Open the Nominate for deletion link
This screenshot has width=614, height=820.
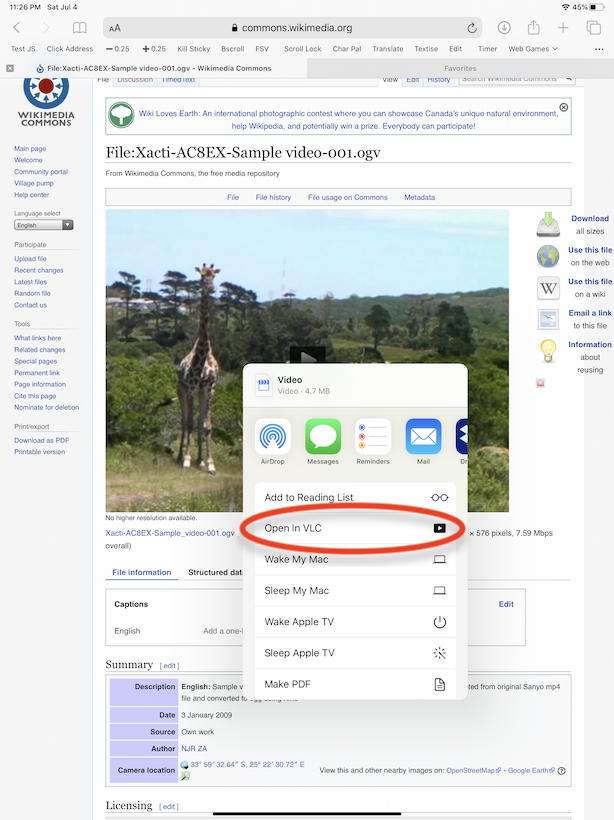click(x=47, y=407)
